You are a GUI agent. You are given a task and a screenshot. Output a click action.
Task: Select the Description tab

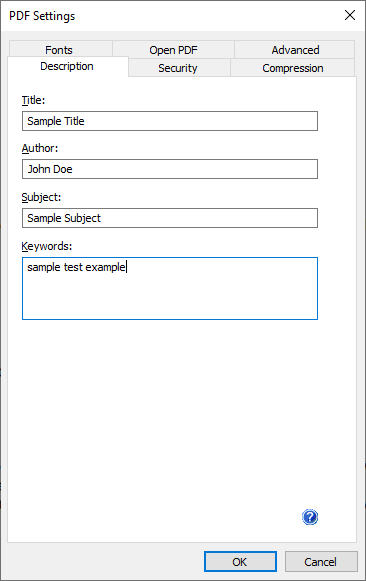[67, 66]
